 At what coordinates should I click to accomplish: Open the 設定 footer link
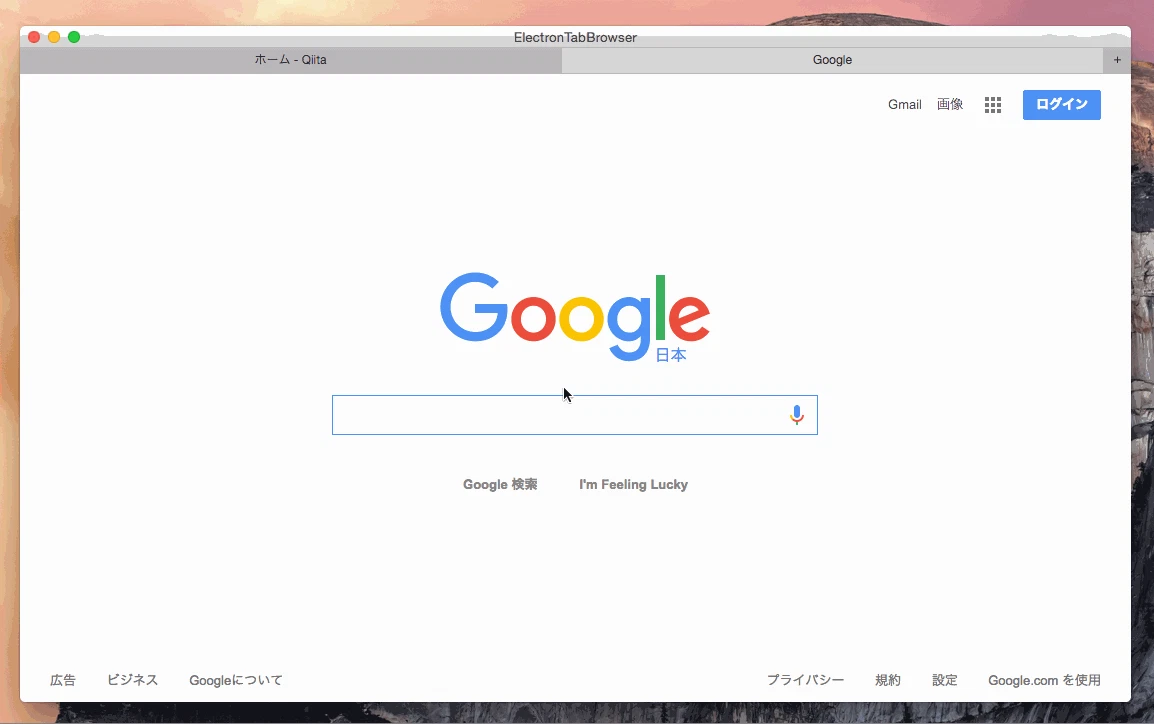pyautogui.click(x=944, y=680)
